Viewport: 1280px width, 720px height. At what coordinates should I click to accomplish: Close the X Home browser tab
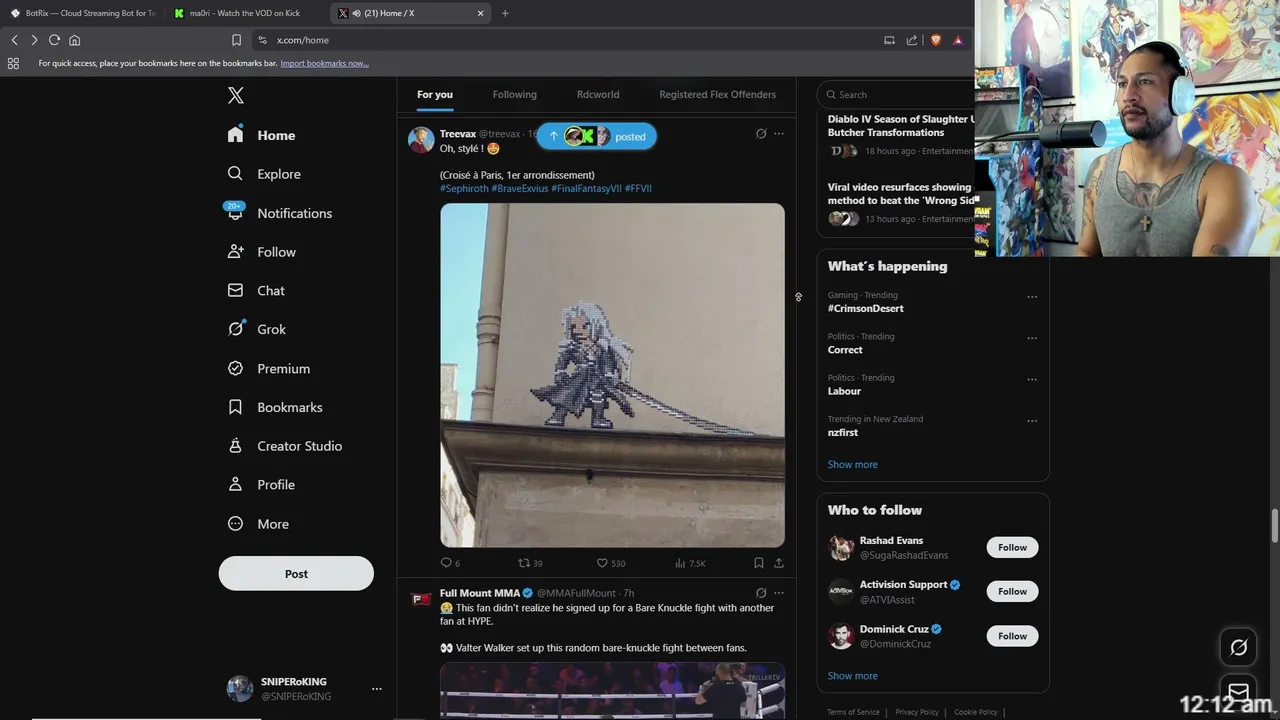click(480, 13)
